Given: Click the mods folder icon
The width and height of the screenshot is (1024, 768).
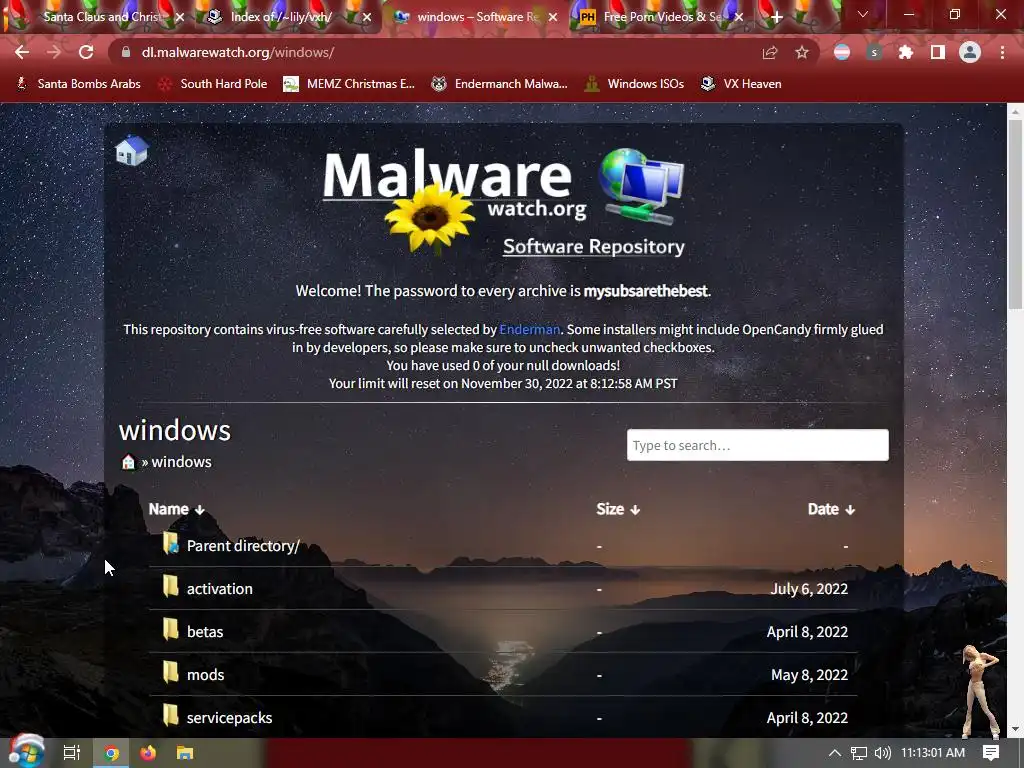Looking at the screenshot, I should 170,673.
